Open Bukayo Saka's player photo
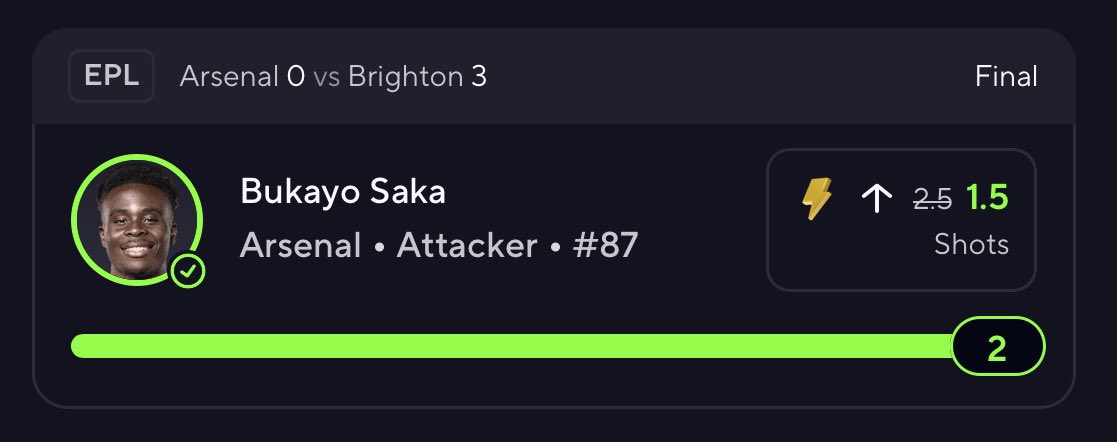Screen dimensions: 1117x442 (x=137, y=220)
